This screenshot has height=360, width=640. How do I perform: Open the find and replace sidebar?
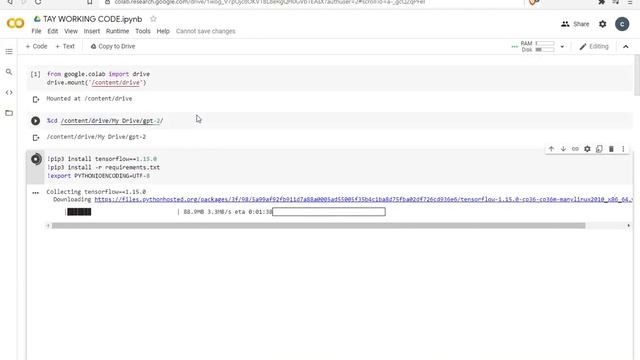tap(9, 72)
